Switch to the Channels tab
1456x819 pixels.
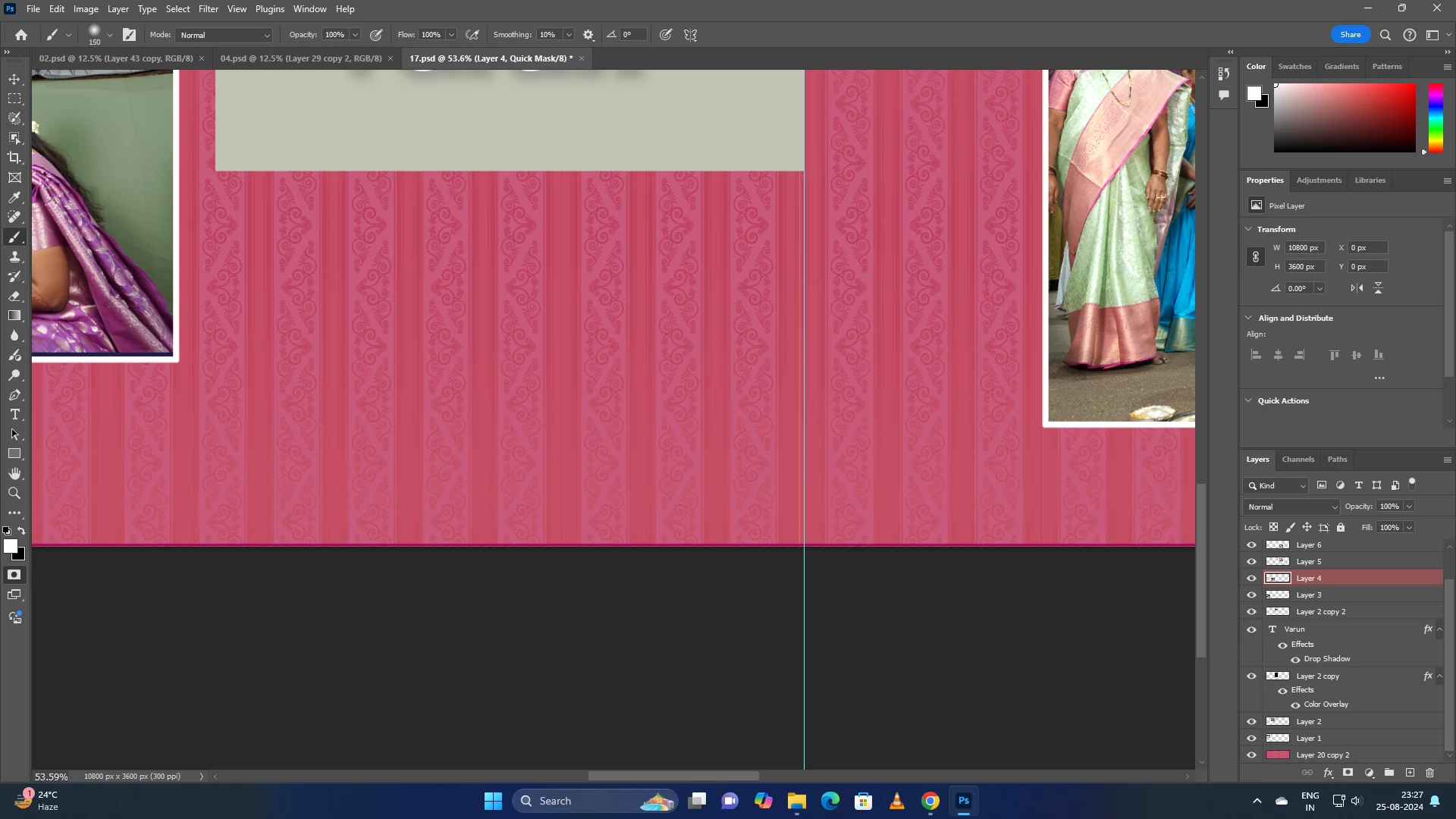(1298, 459)
